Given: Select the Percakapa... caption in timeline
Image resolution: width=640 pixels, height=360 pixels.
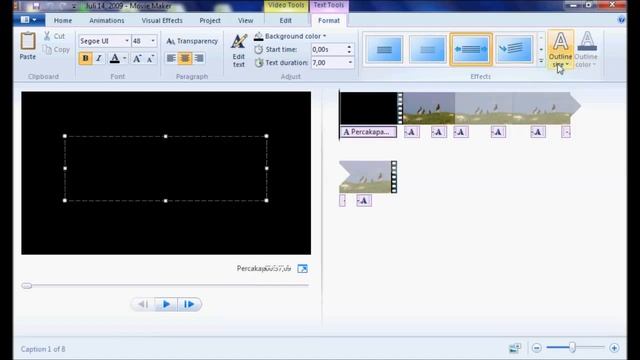Looking at the screenshot, I should point(368,132).
